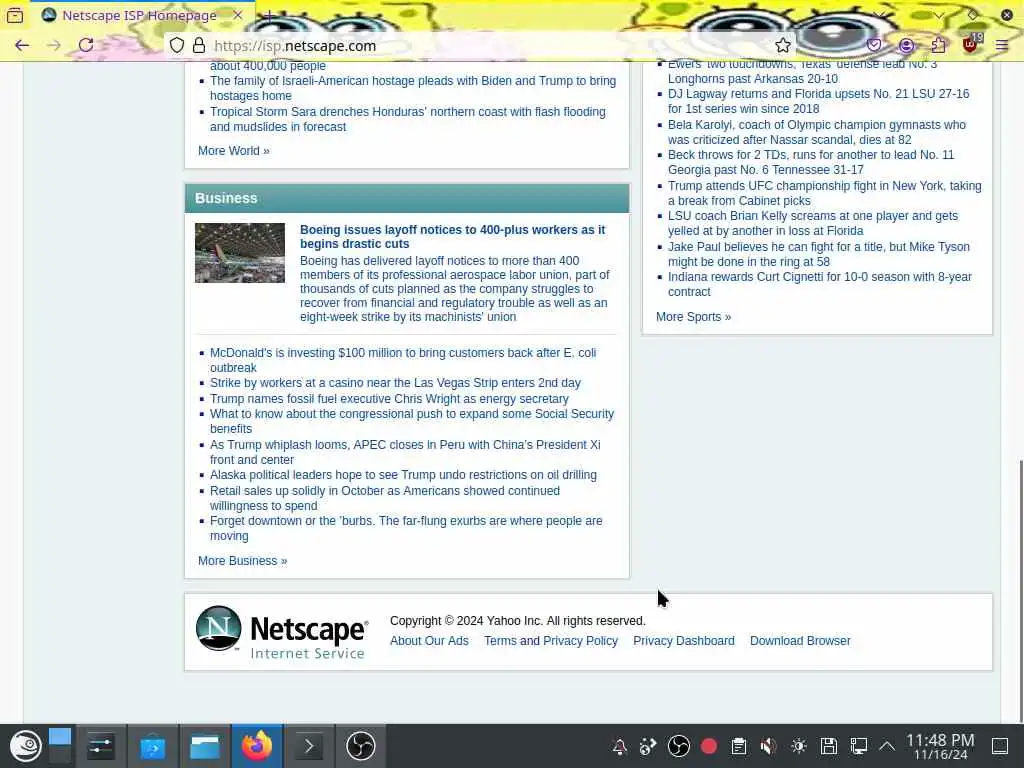This screenshot has height=768, width=1024.
Task: Open McDonald's $100 million investment story
Action: click(x=403, y=360)
